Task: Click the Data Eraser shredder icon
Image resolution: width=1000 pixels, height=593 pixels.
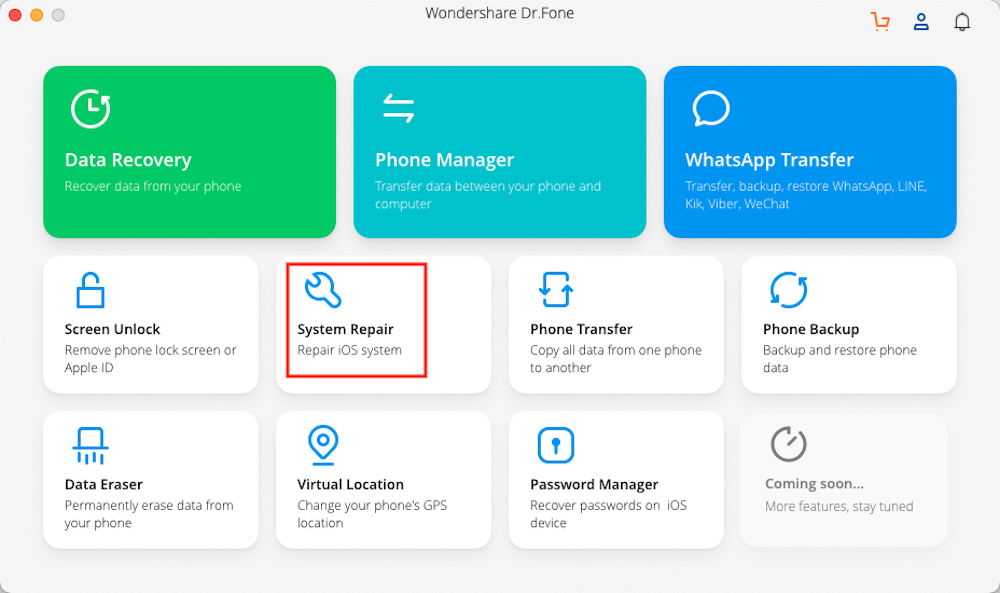Action: [90, 445]
